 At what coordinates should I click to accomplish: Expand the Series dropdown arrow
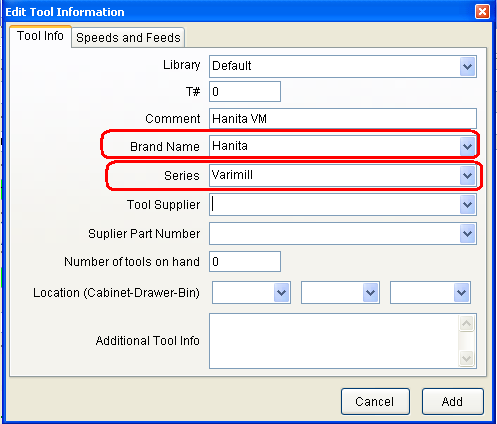coord(467,175)
